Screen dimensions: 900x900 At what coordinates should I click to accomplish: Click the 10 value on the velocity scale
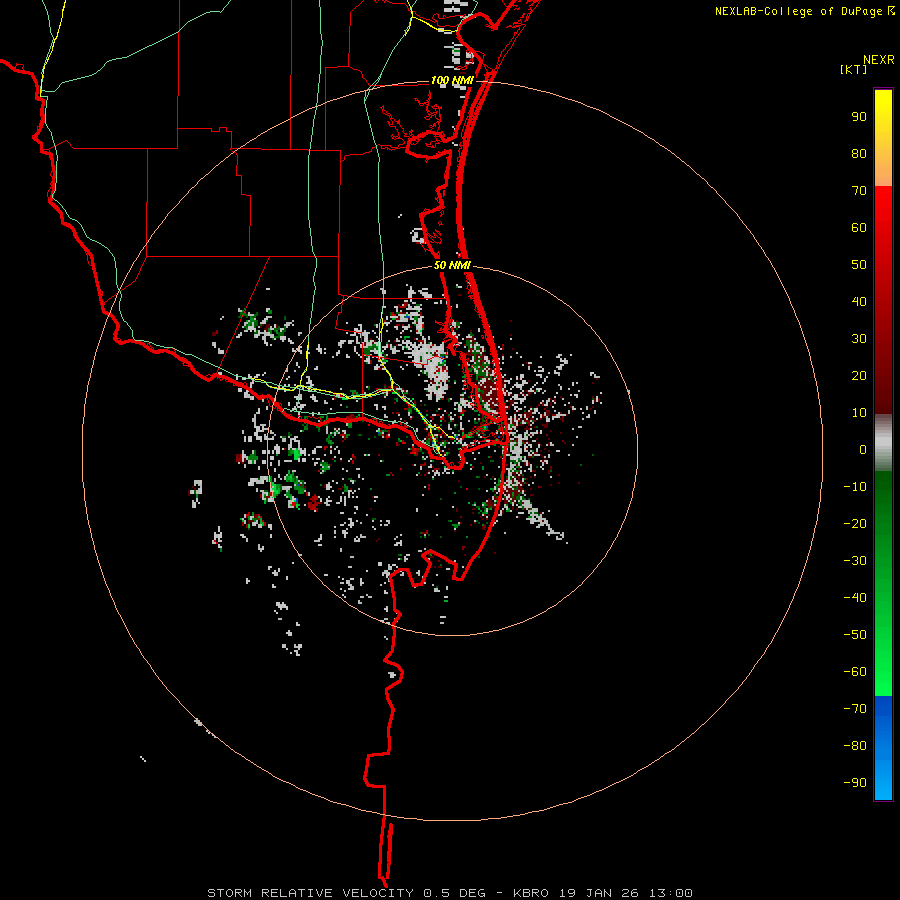[859, 413]
